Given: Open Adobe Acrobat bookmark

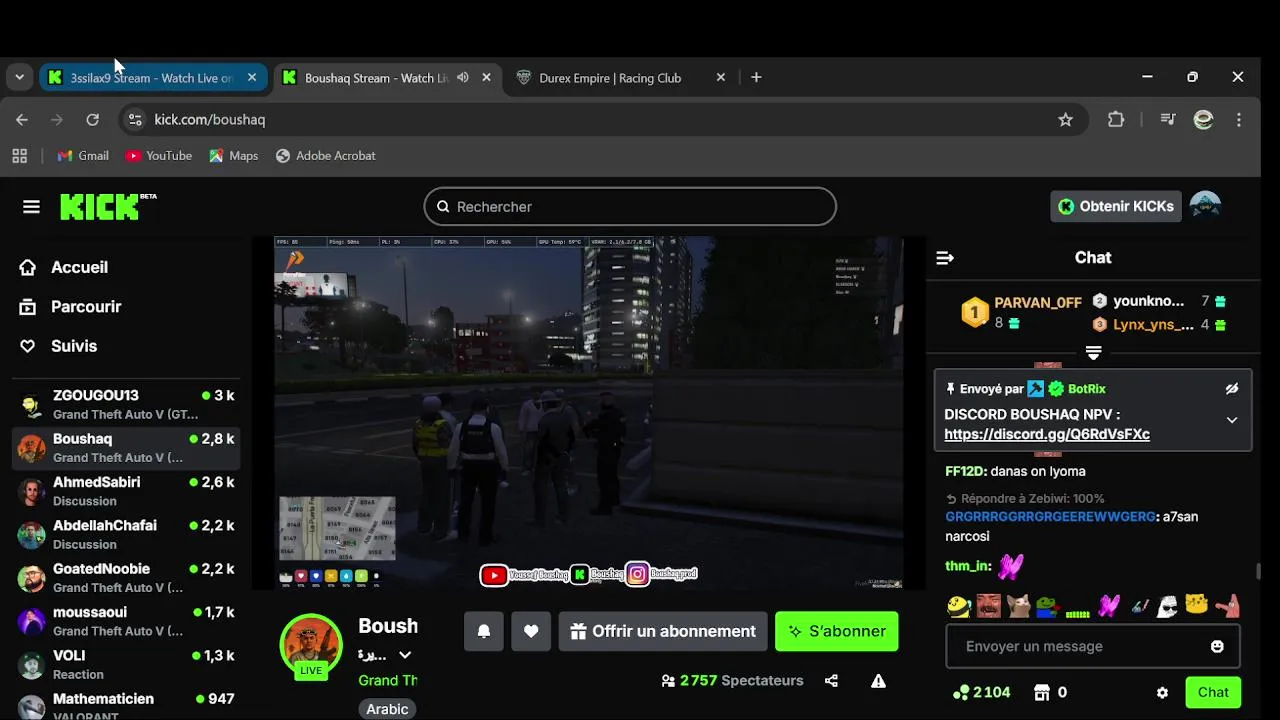Looking at the screenshot, I should [x=325, y=156].
